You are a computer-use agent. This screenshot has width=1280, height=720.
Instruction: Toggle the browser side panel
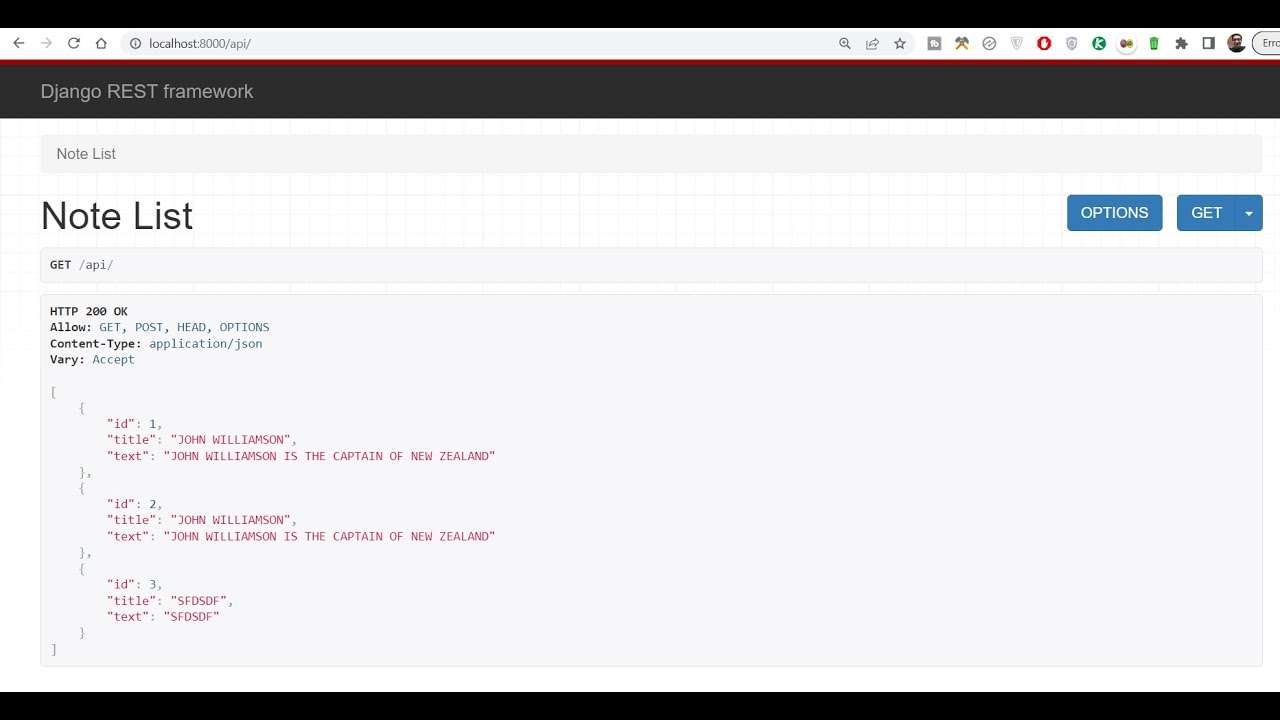1208,43
